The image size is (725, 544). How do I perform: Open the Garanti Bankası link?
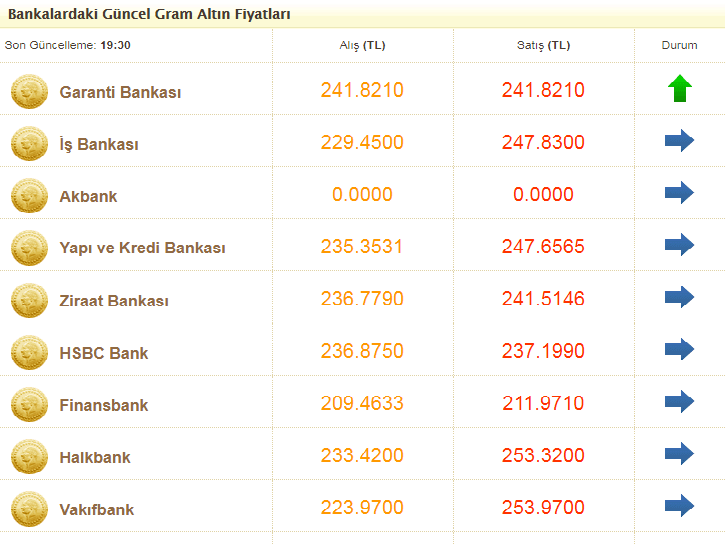(120, 92)
